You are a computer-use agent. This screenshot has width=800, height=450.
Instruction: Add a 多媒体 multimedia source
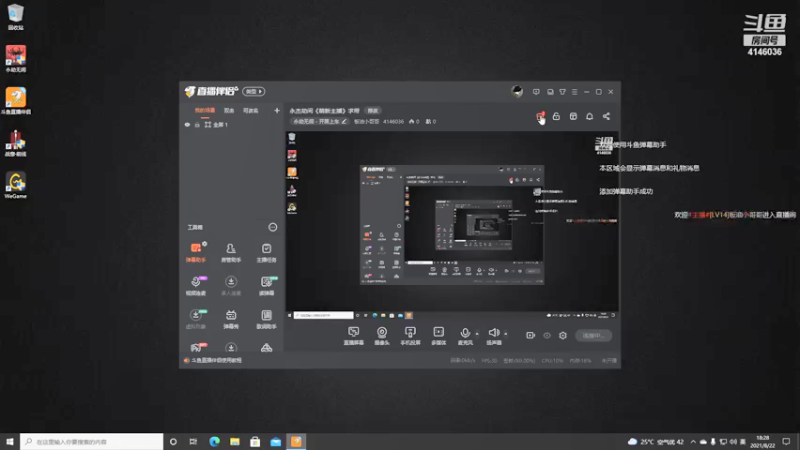coord(438,336)
